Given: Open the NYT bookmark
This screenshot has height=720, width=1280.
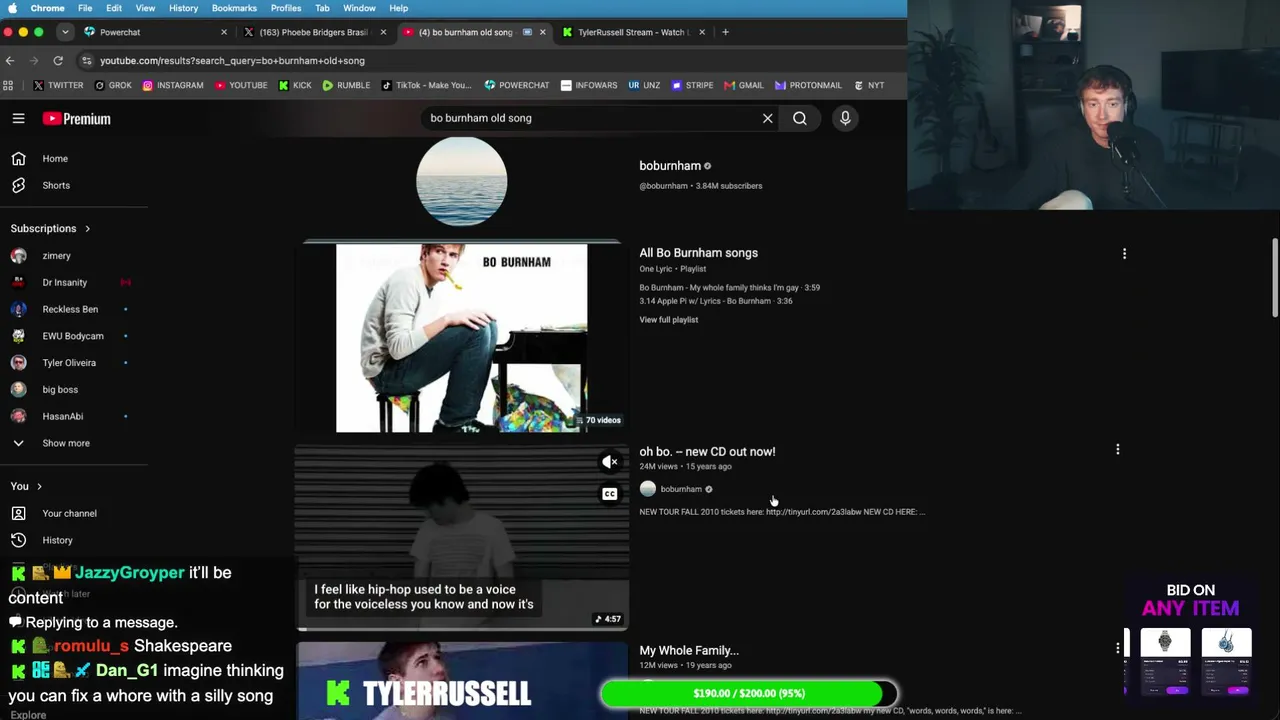Looking at the screenshot, I should point(869,85).
